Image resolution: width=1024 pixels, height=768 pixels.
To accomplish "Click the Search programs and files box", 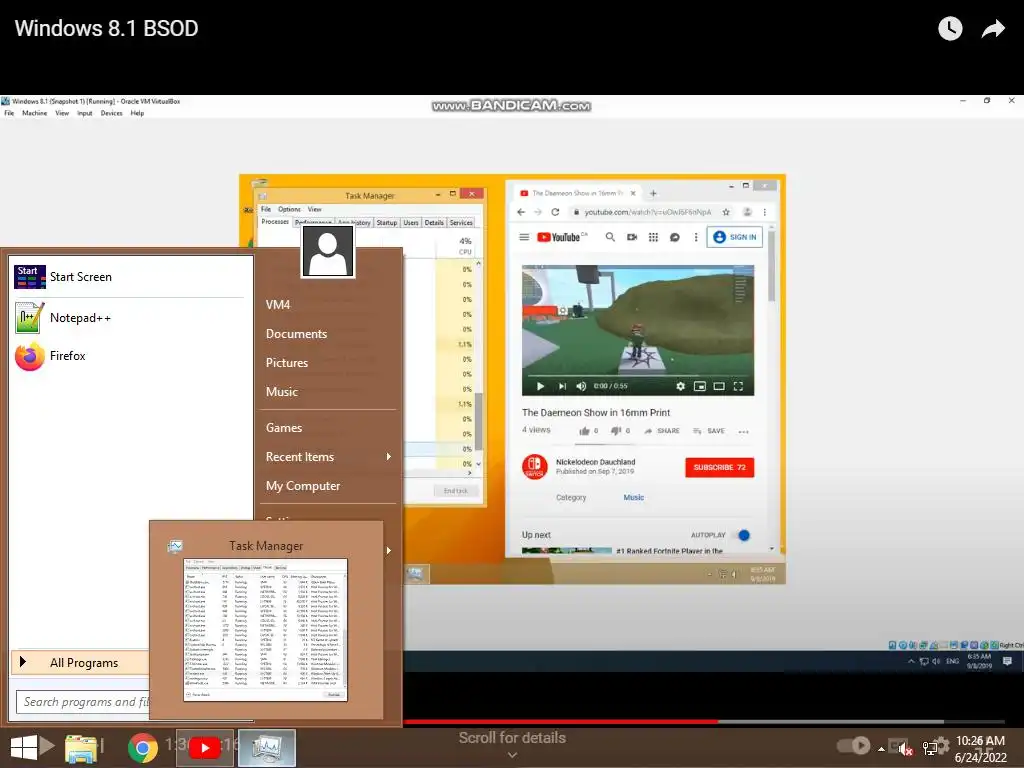I will [x=84, y=702].
